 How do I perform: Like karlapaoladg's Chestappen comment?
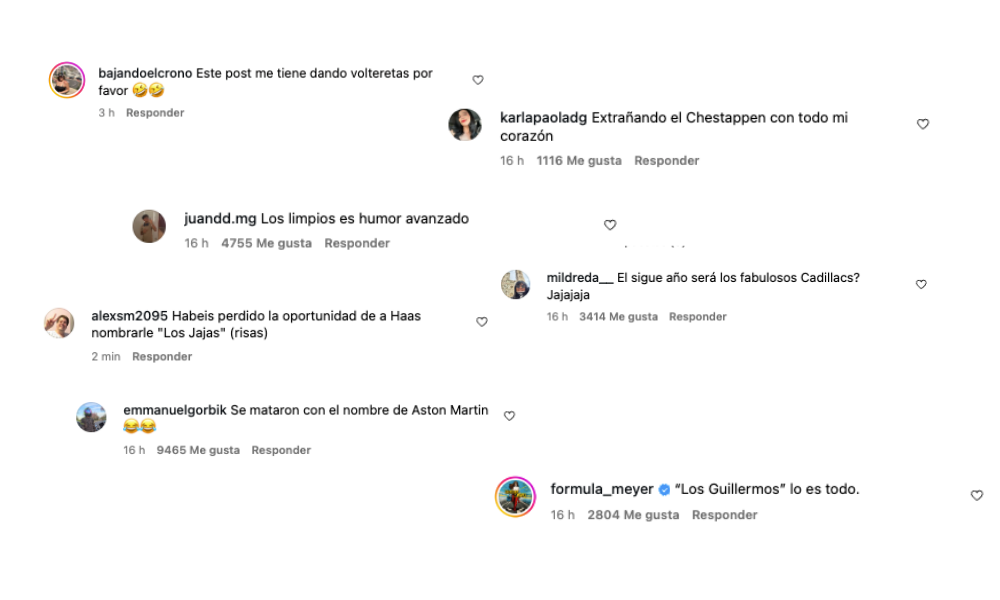point(923,124)
